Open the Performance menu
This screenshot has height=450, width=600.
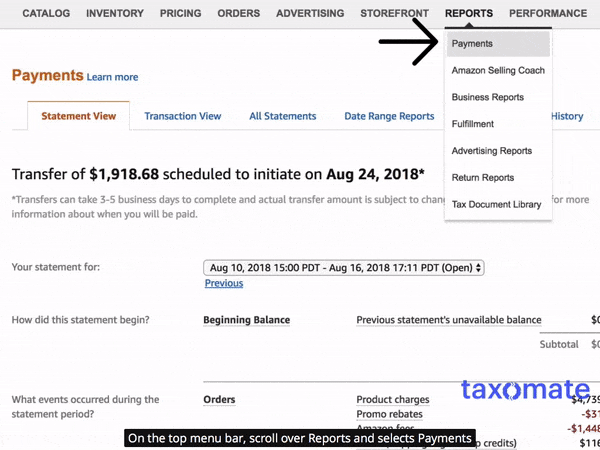(548, 13)
